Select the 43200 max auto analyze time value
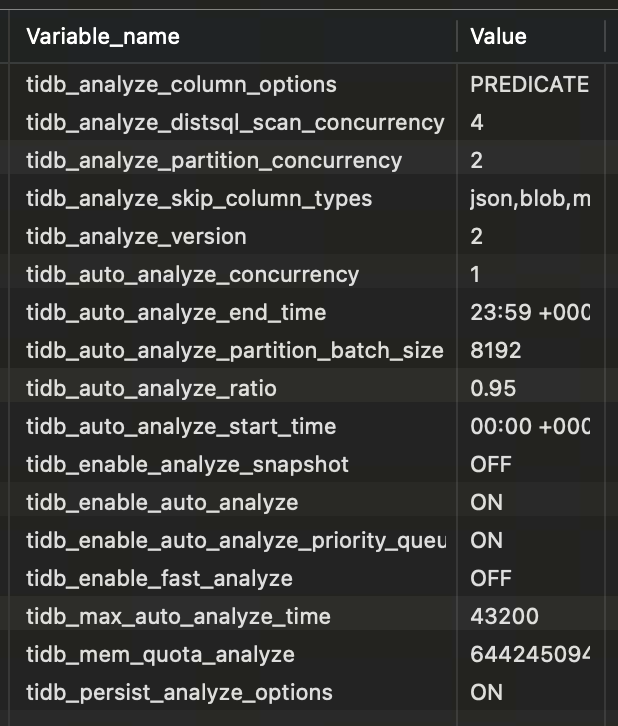 click(x=504, y=617)
